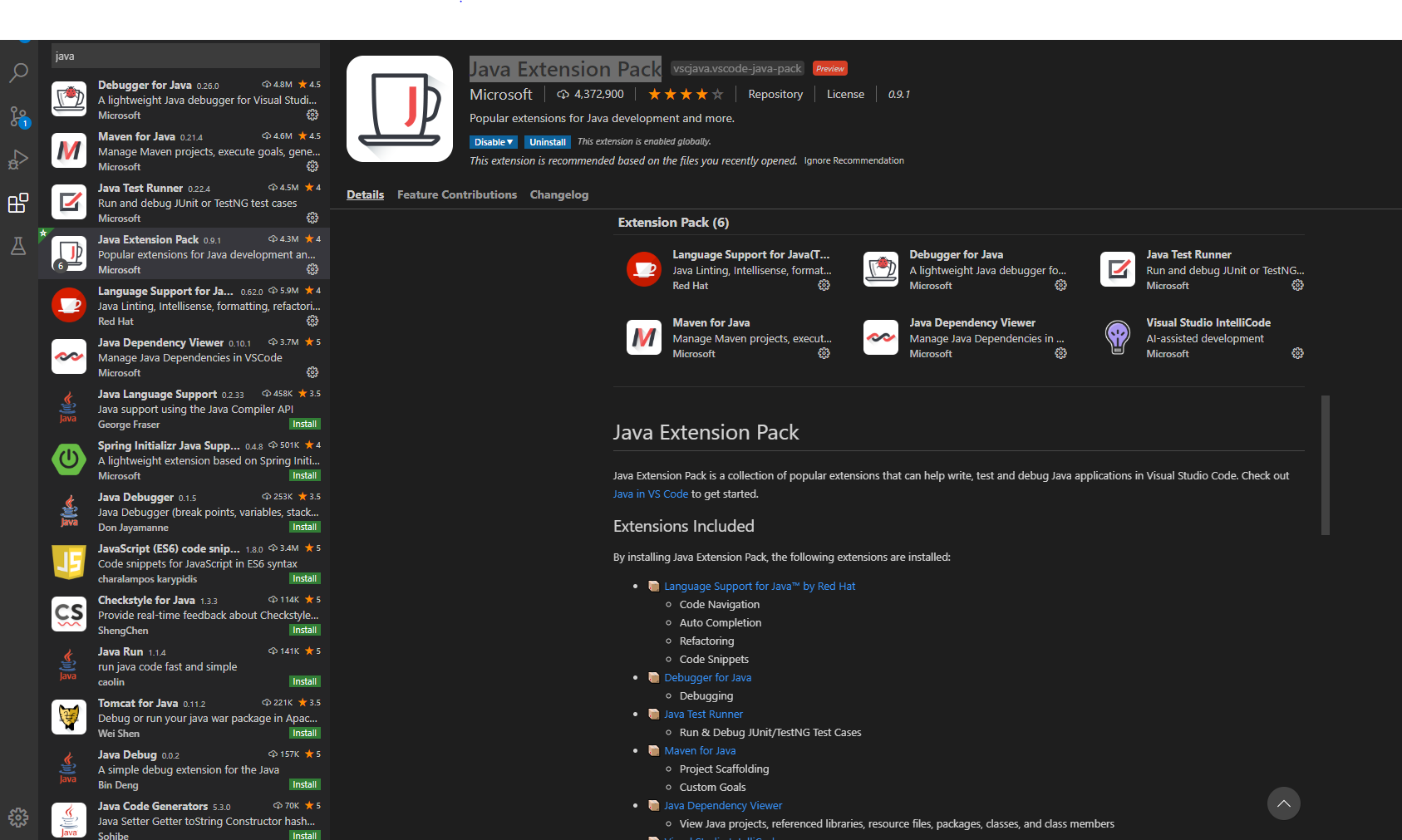1402x840 pixels.
Task: Click the gear icon for Java Dependency Viewer in list
Action: tap(312, 372)
